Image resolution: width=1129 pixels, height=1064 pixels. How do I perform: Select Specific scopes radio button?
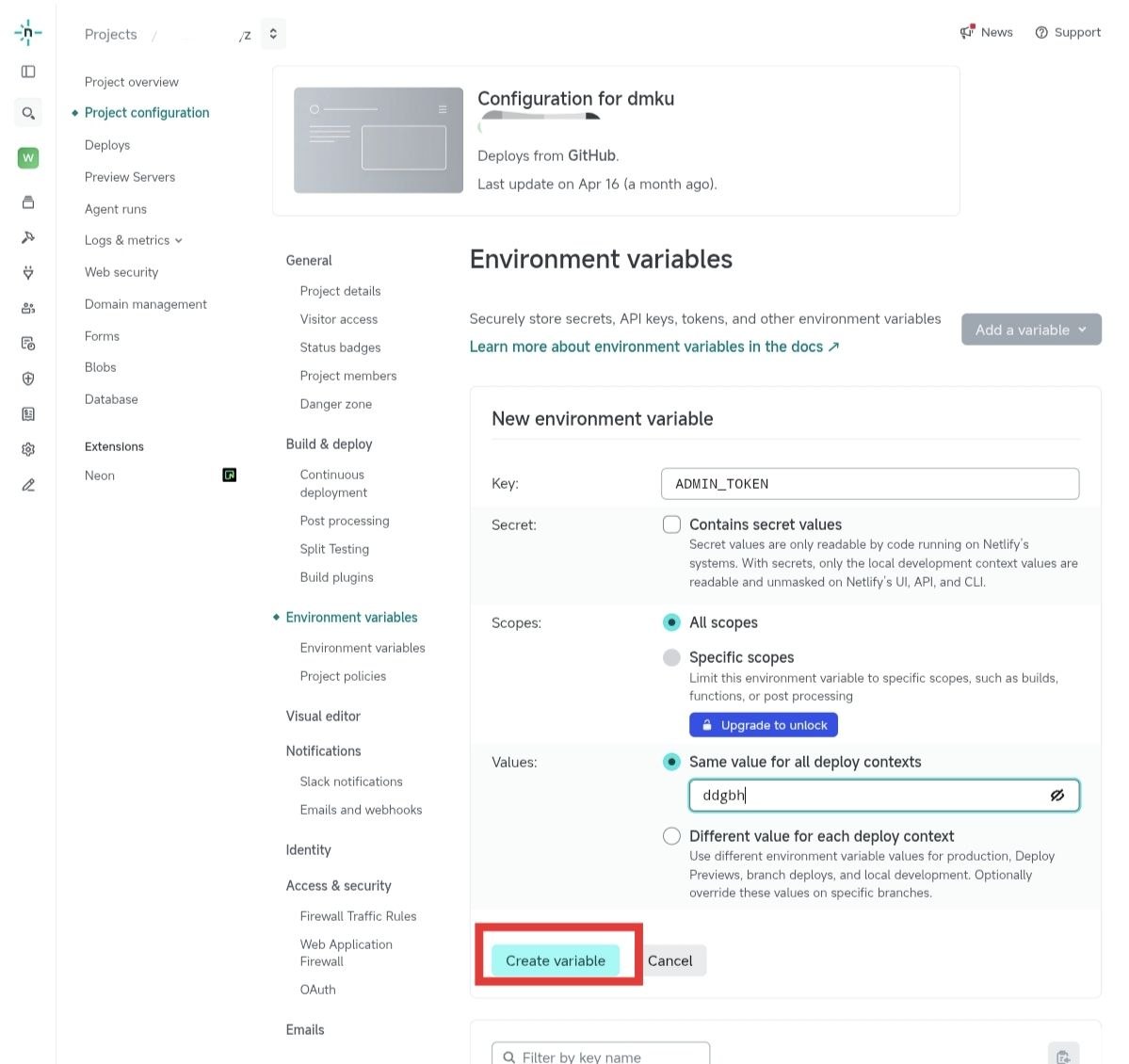(671, 657)
